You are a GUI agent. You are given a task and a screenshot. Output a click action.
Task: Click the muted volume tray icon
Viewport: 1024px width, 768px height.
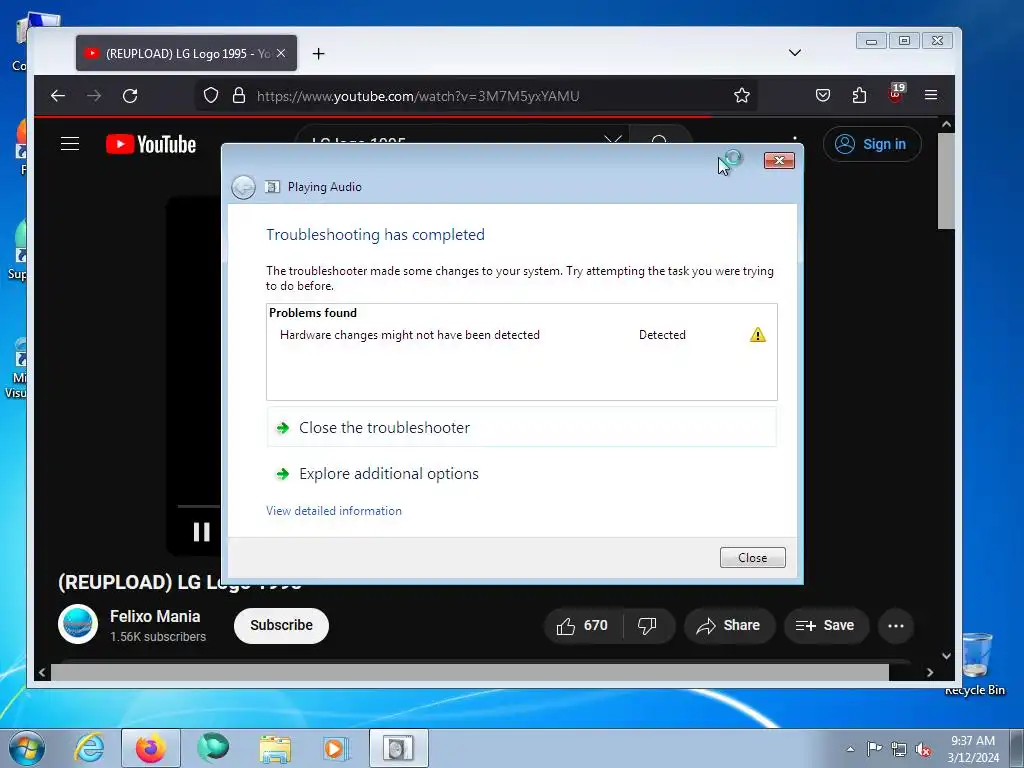coord(923,749)
